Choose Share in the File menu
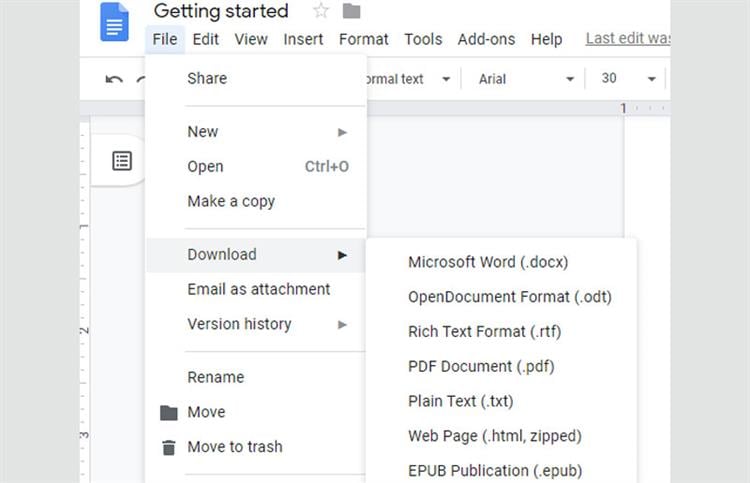The width and height of the screenshot is (750, 483). [x=256, y=78]
